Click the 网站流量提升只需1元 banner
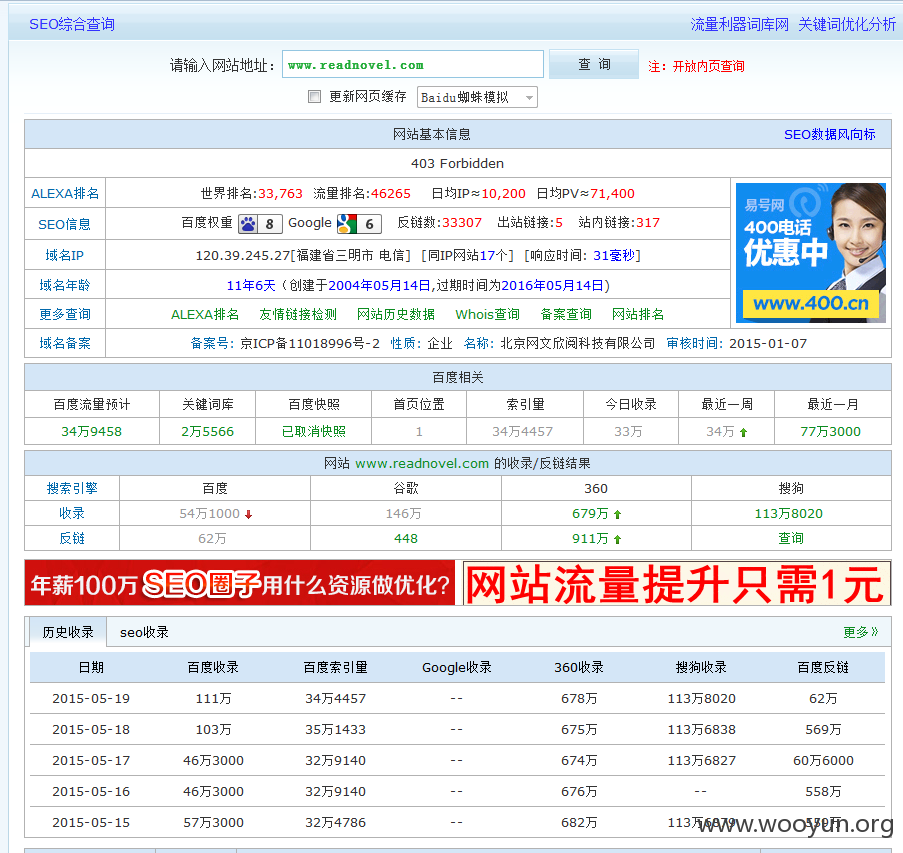 point(677,583)
